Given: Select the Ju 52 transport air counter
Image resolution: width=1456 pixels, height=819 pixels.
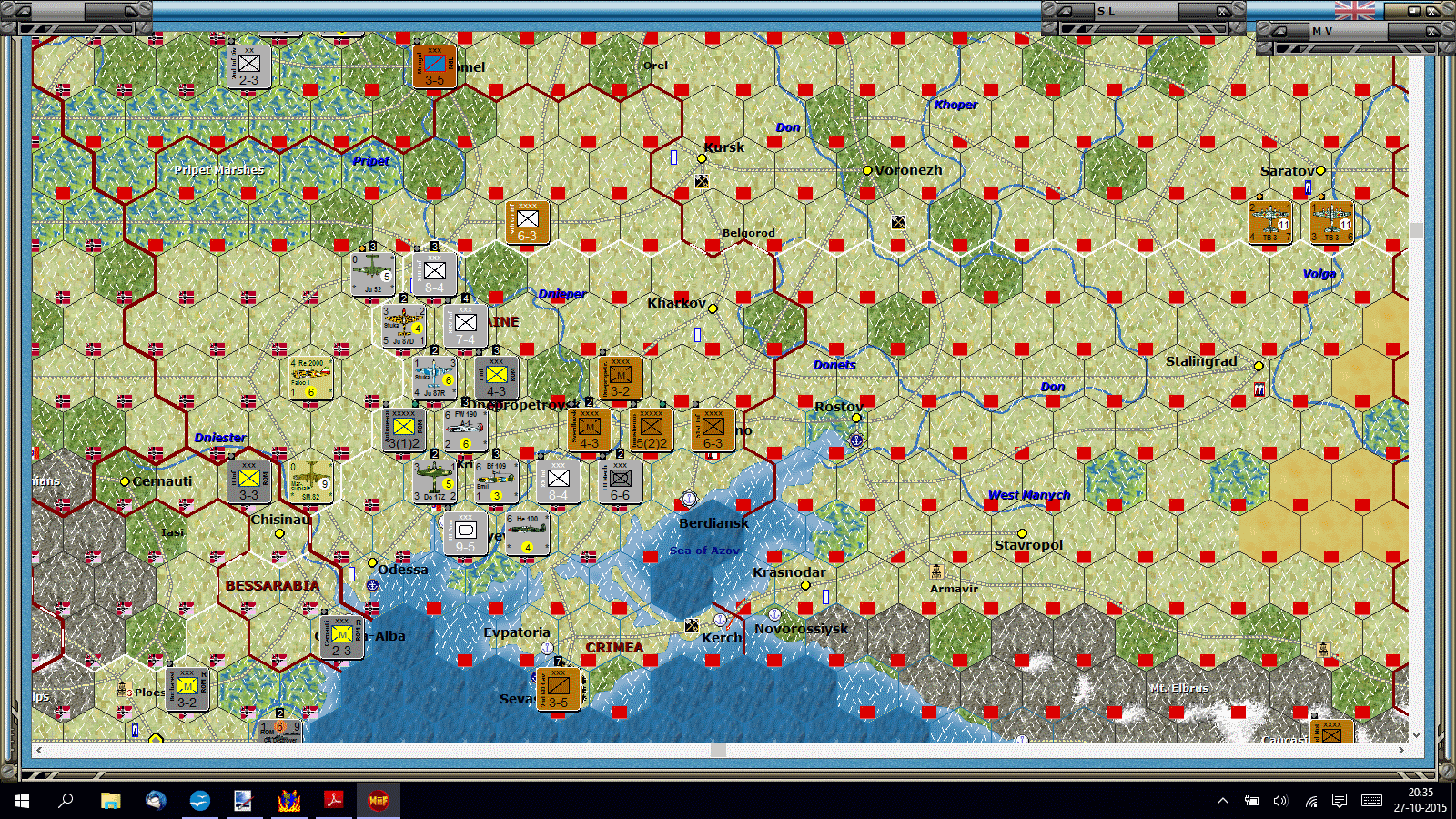Looking at the screenshot, I should tap(373, 274).
